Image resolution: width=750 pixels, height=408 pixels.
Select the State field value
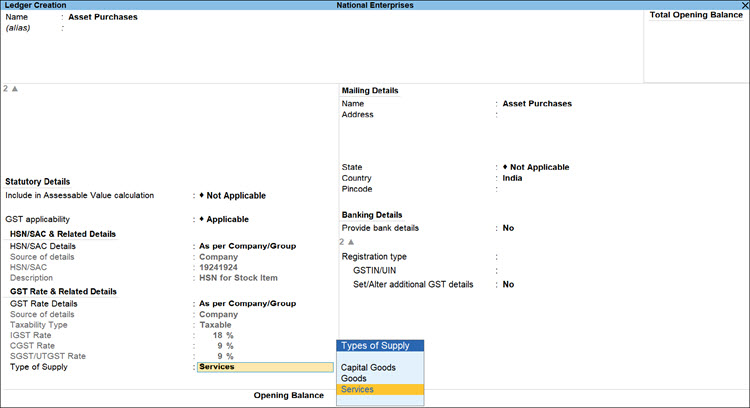539,167
